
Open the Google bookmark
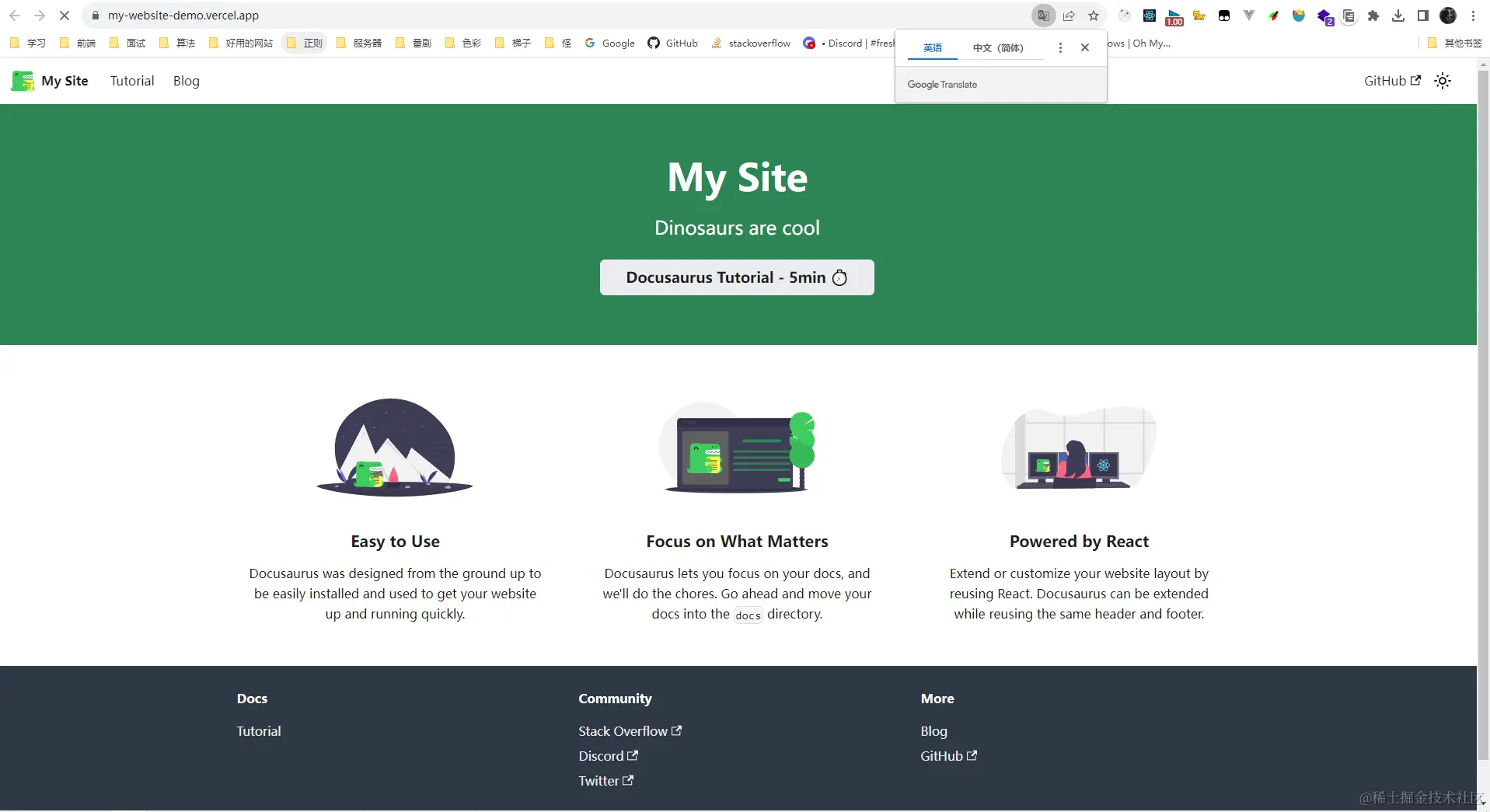(x=610, y=44)
